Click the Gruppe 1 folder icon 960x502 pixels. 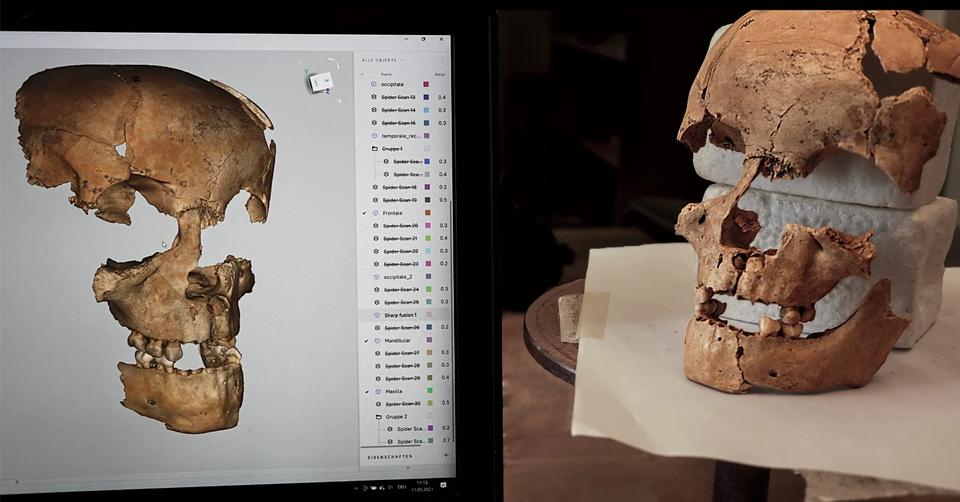375,148
